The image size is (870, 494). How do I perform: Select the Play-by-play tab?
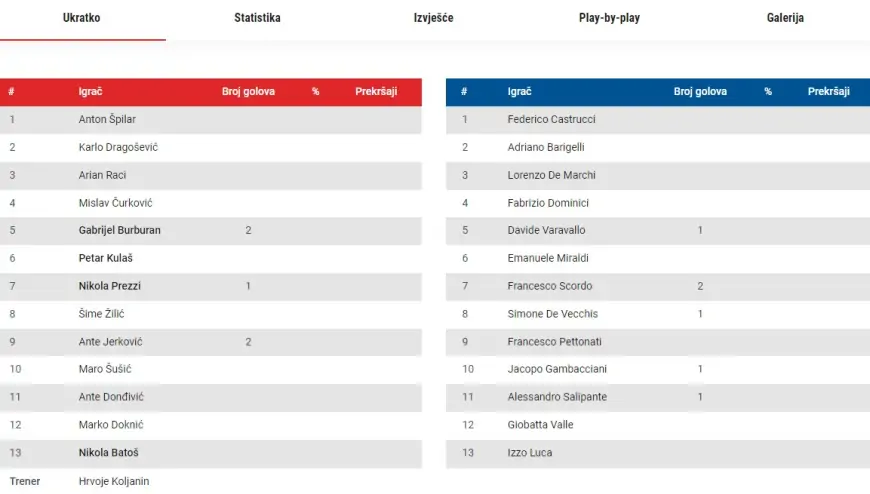point(609,18)
